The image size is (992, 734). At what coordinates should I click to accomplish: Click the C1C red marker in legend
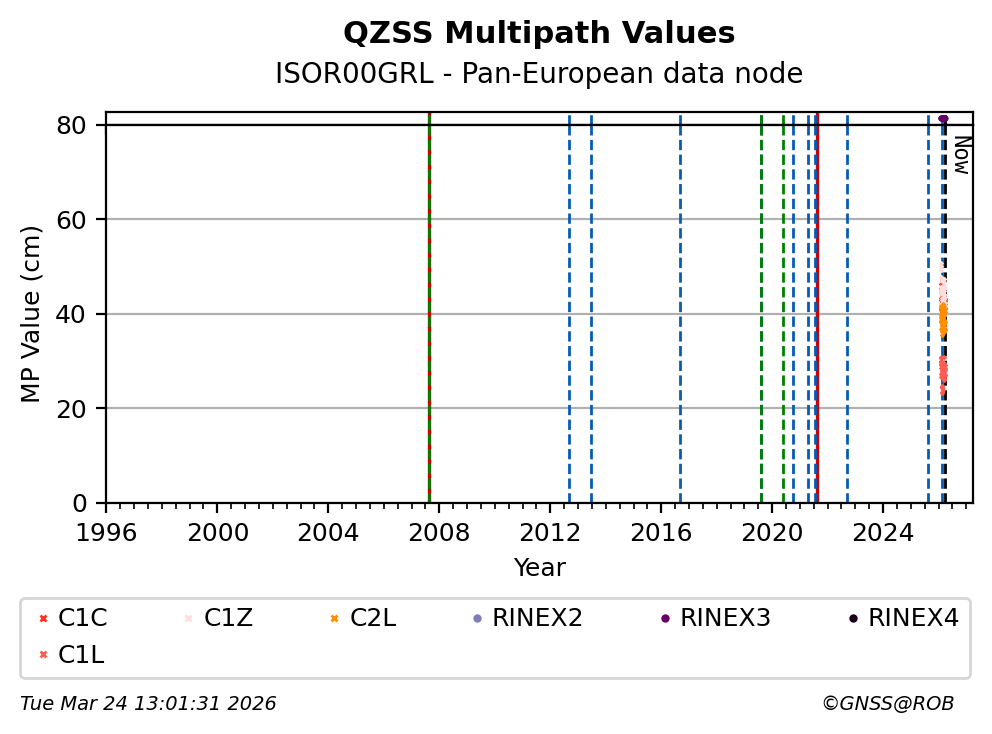42,619
